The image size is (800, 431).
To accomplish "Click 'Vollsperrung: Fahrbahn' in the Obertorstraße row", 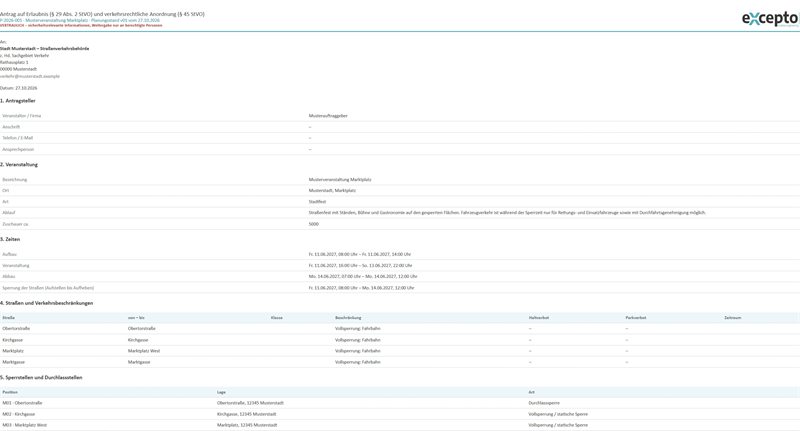I will [358, 328].
